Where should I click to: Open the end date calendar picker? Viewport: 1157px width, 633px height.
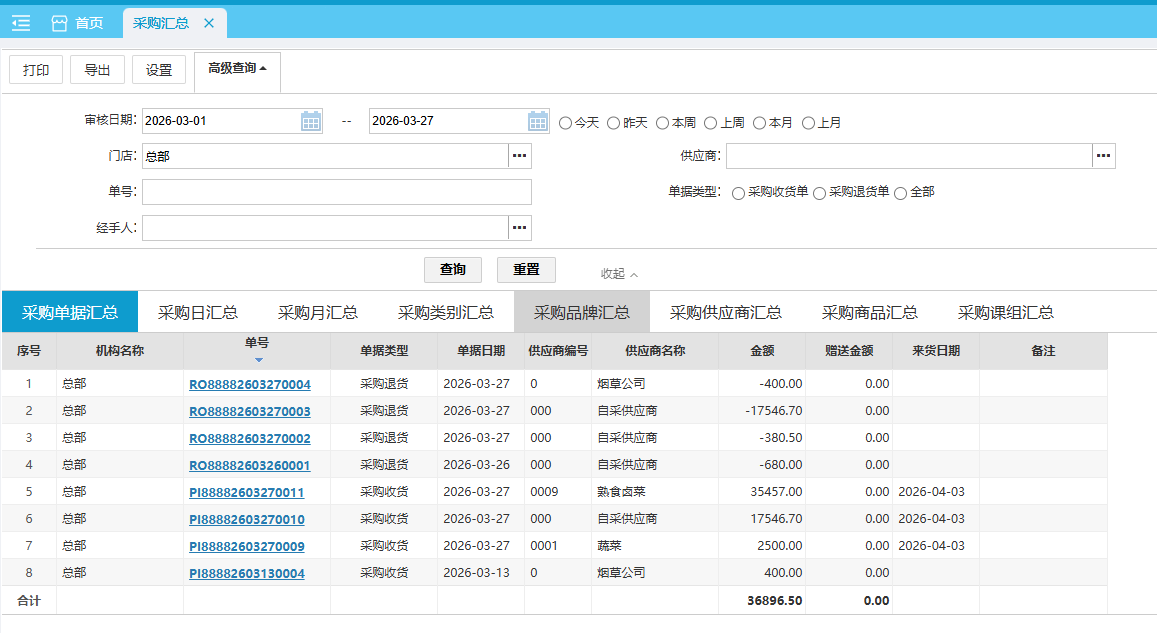(x=538, y=121)
